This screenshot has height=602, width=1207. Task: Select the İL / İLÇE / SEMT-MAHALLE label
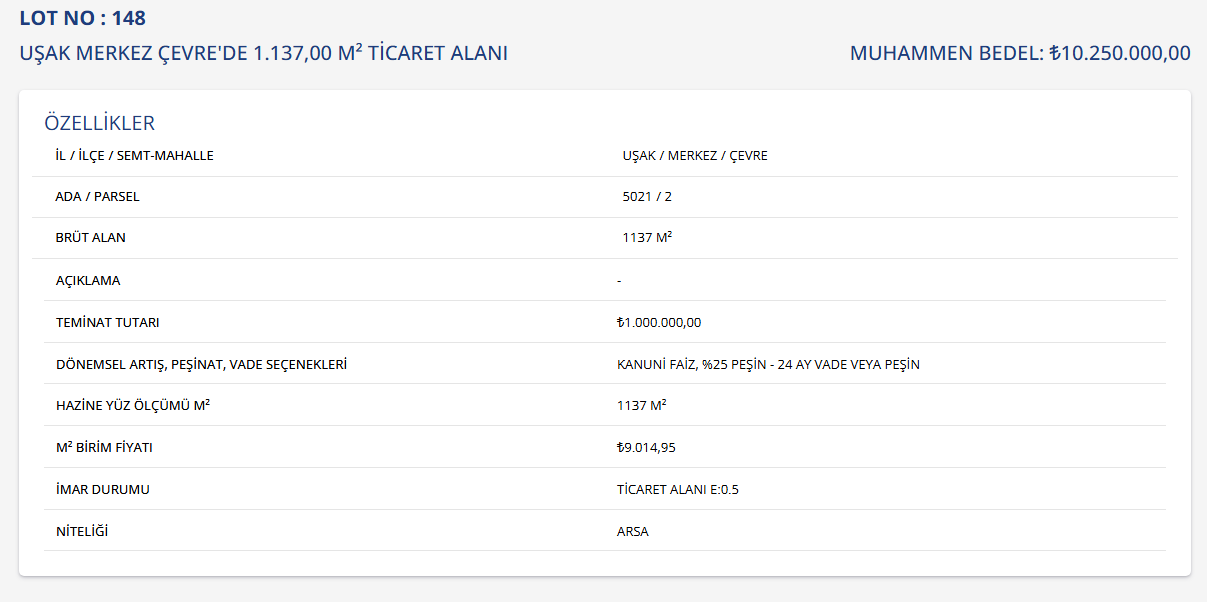pos(134,156)
